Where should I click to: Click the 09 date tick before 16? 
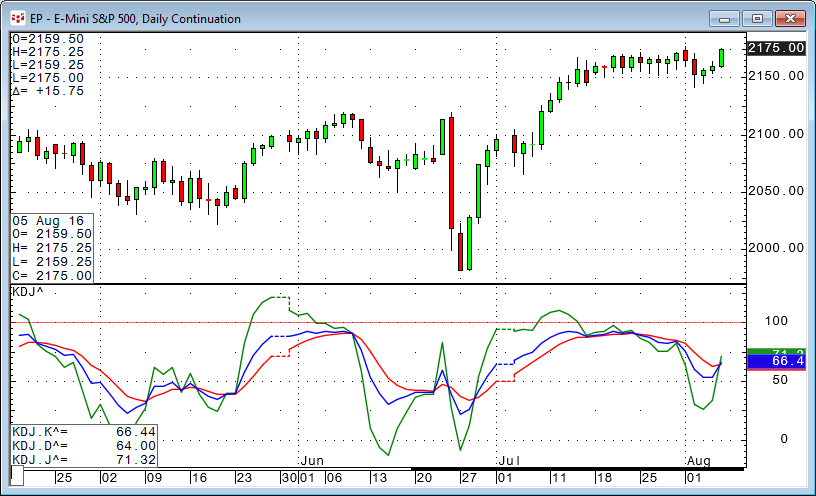click(154, 478)
